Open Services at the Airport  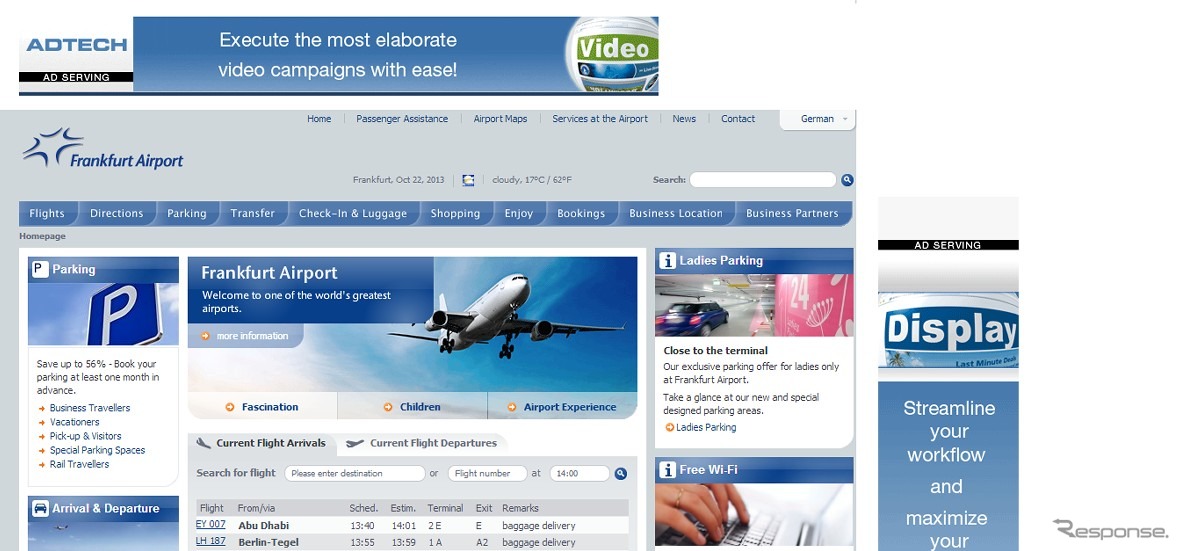click(x=600, y=119)
